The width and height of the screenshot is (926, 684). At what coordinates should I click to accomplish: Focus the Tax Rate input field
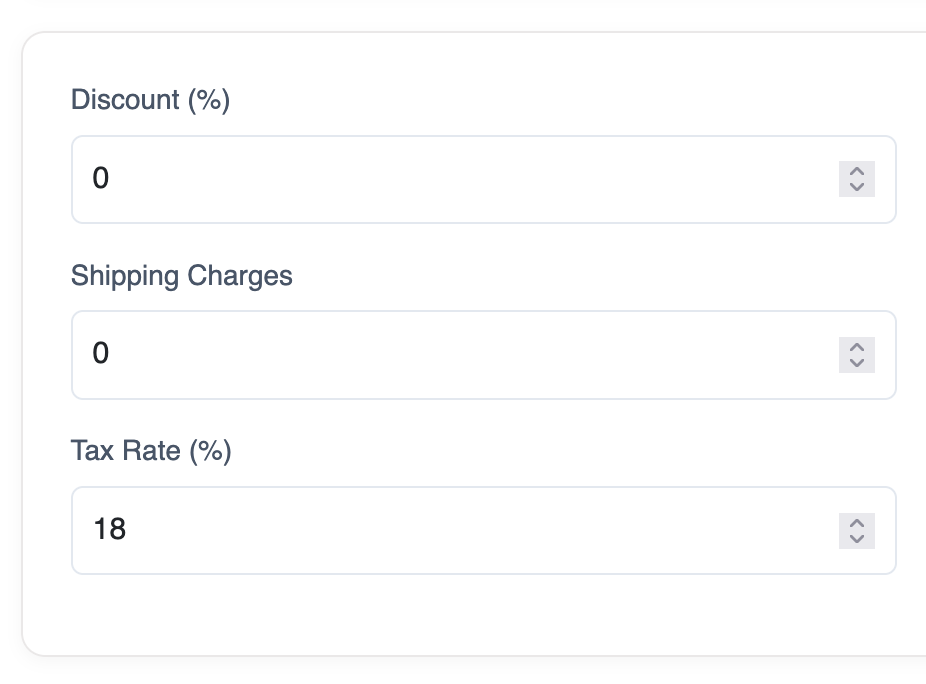point(400,531)
